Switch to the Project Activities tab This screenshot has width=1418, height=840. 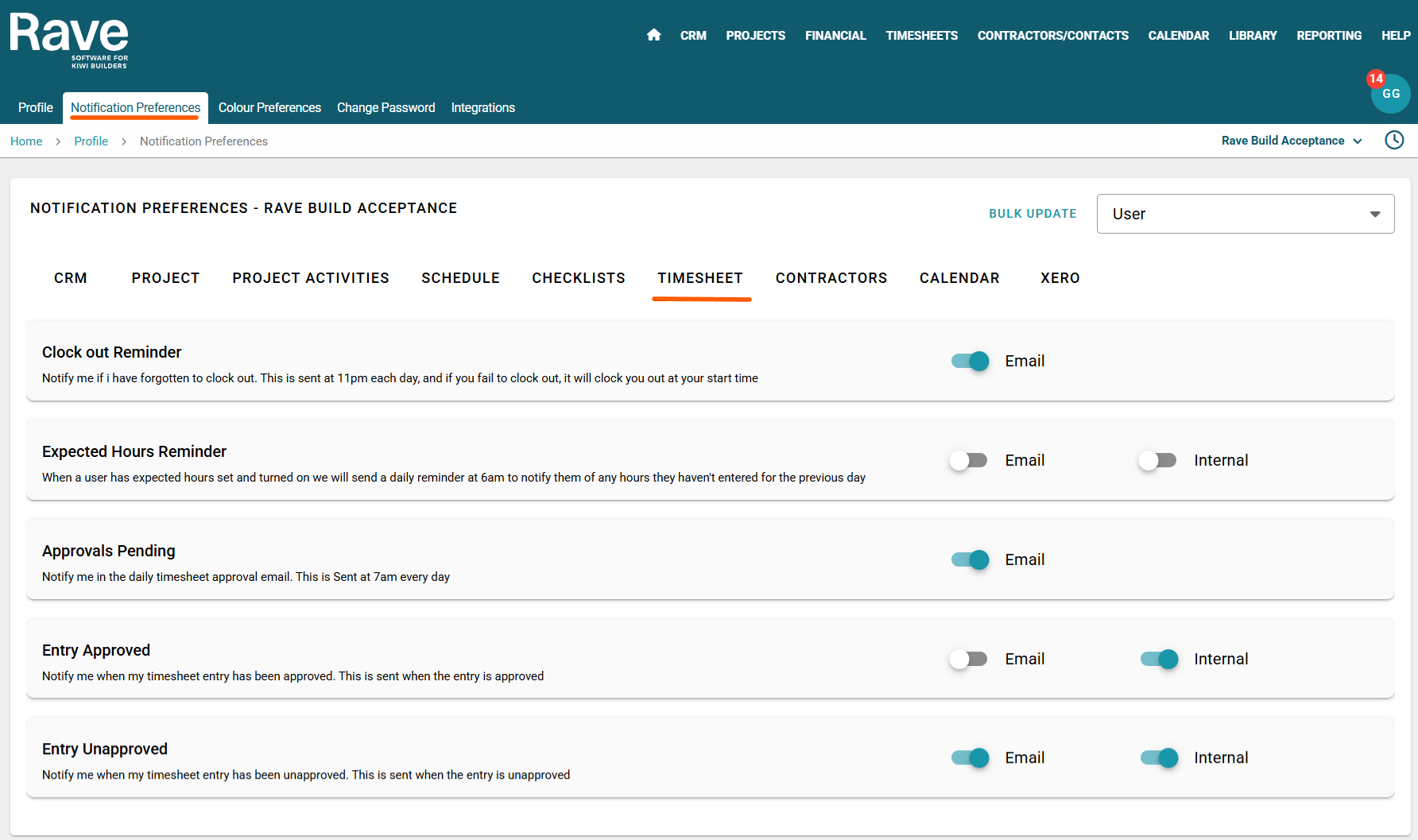(x=311, y=278)
